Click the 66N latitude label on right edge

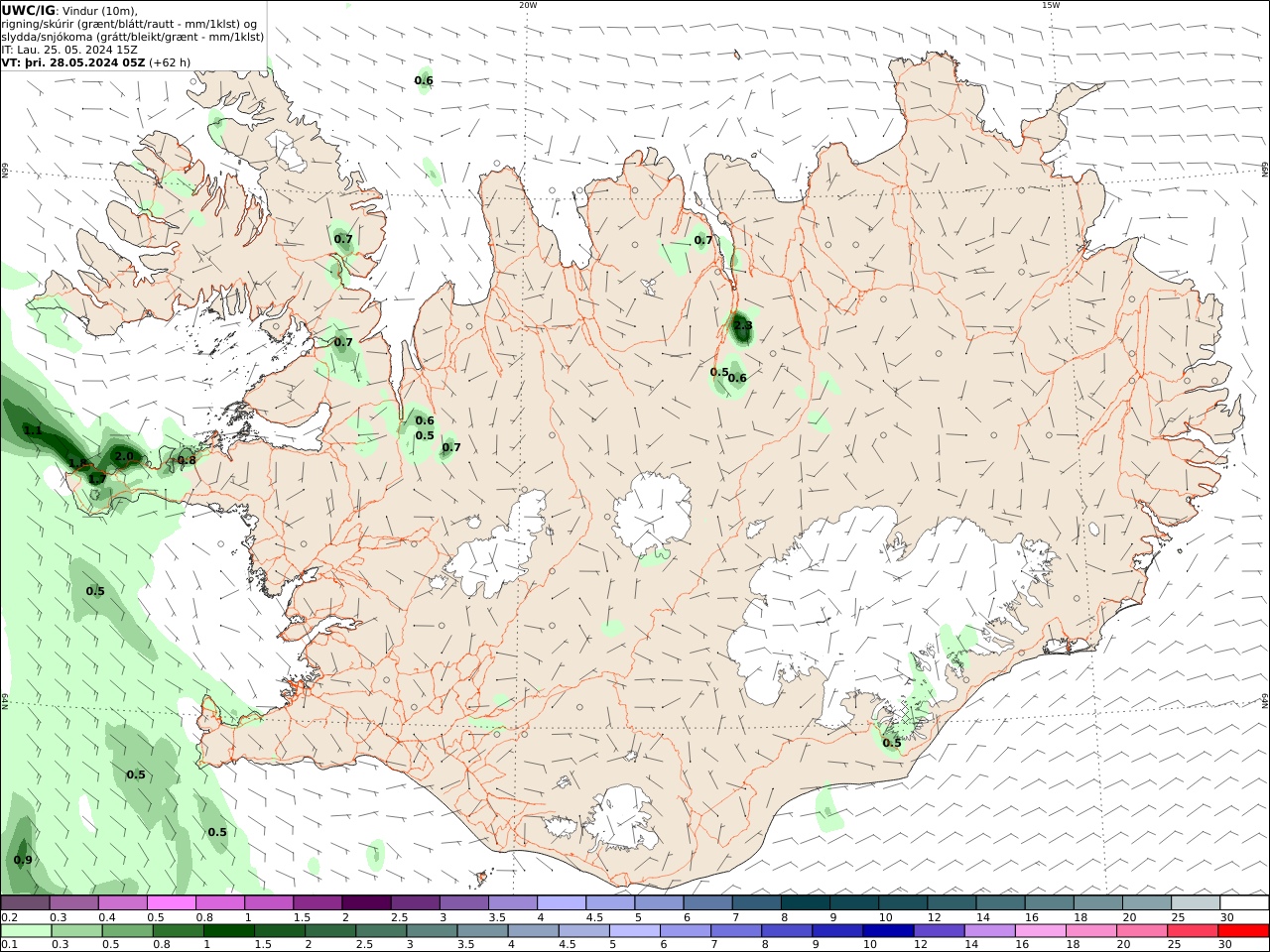pos(1265,170)
